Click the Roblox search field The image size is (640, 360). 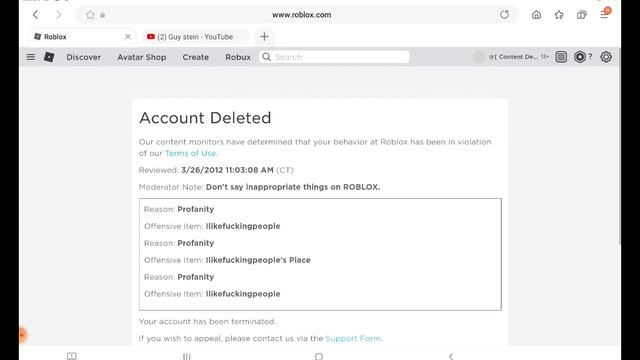tap(334, 57)
